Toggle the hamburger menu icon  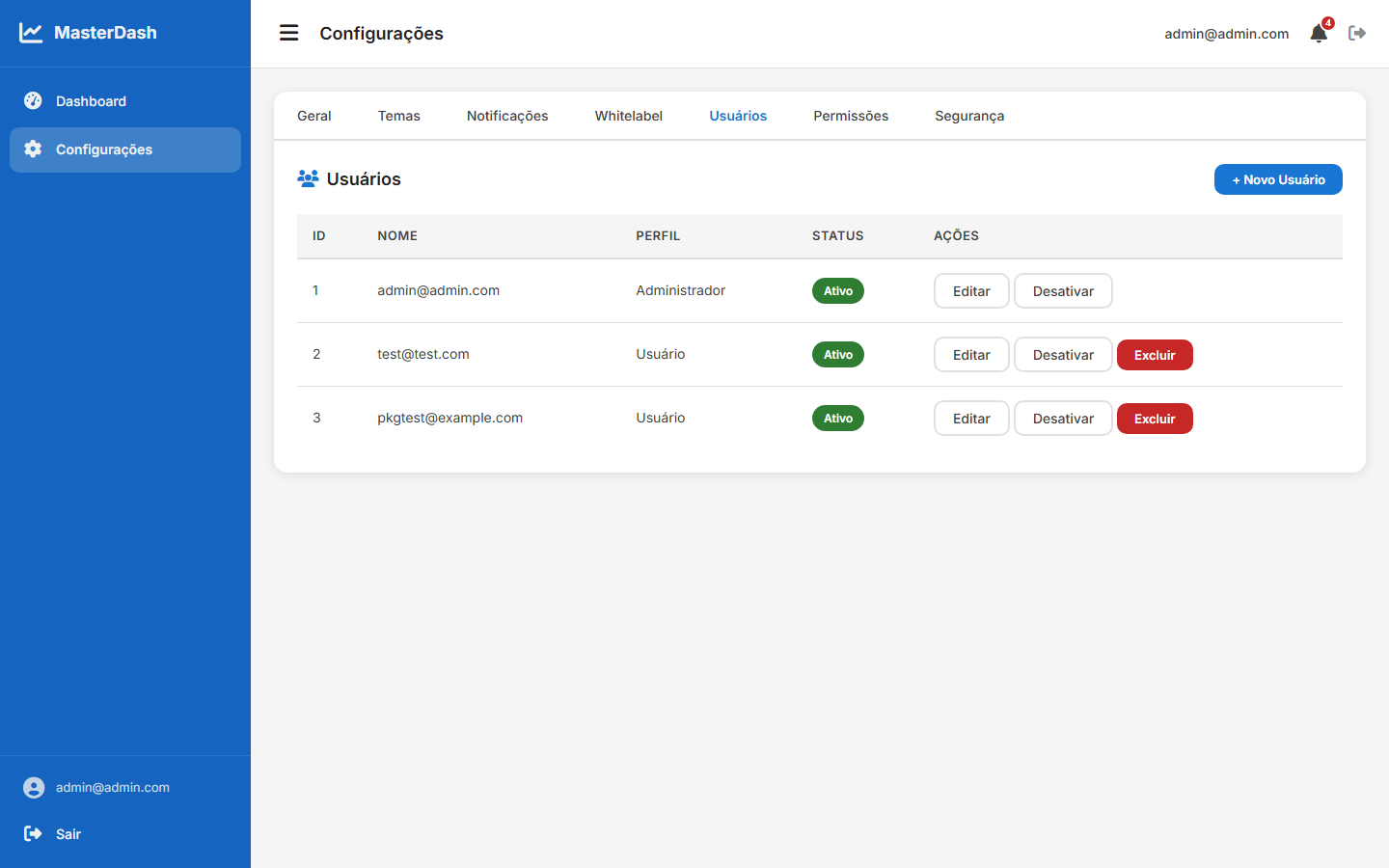pyautogui.click(x=289, y=33)
